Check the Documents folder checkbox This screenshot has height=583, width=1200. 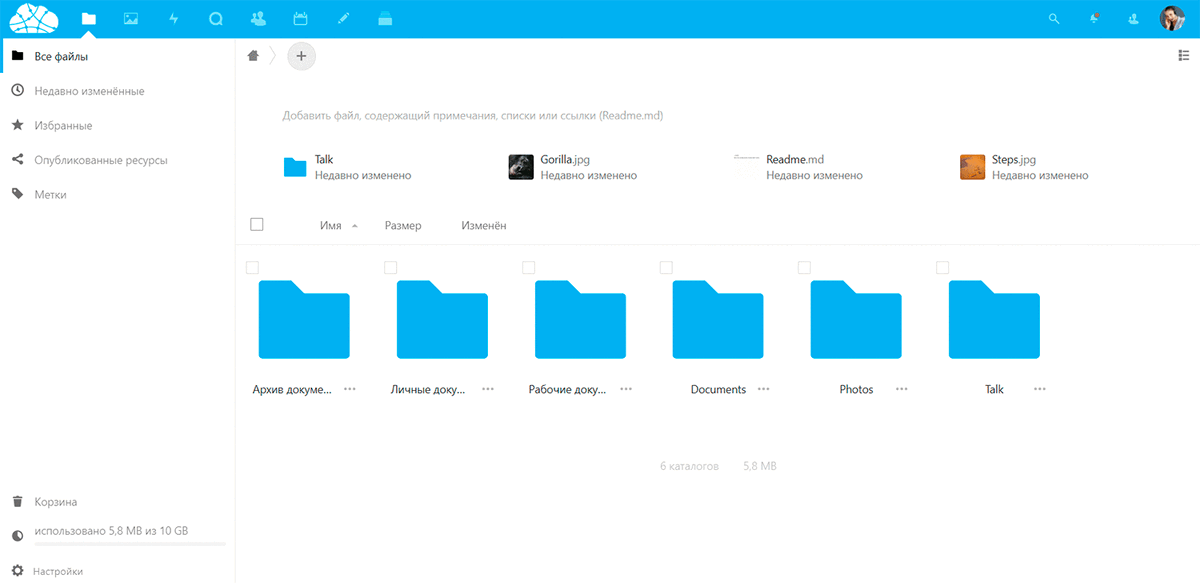click(x=666, y=267)
